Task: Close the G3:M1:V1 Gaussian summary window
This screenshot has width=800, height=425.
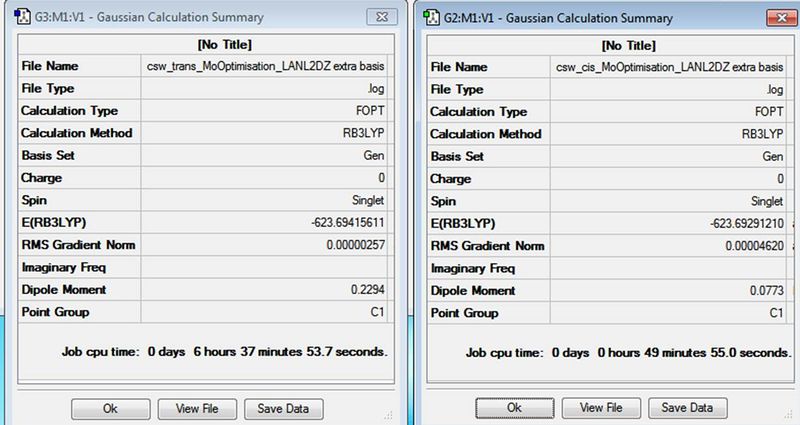Action: coord(382,17)
